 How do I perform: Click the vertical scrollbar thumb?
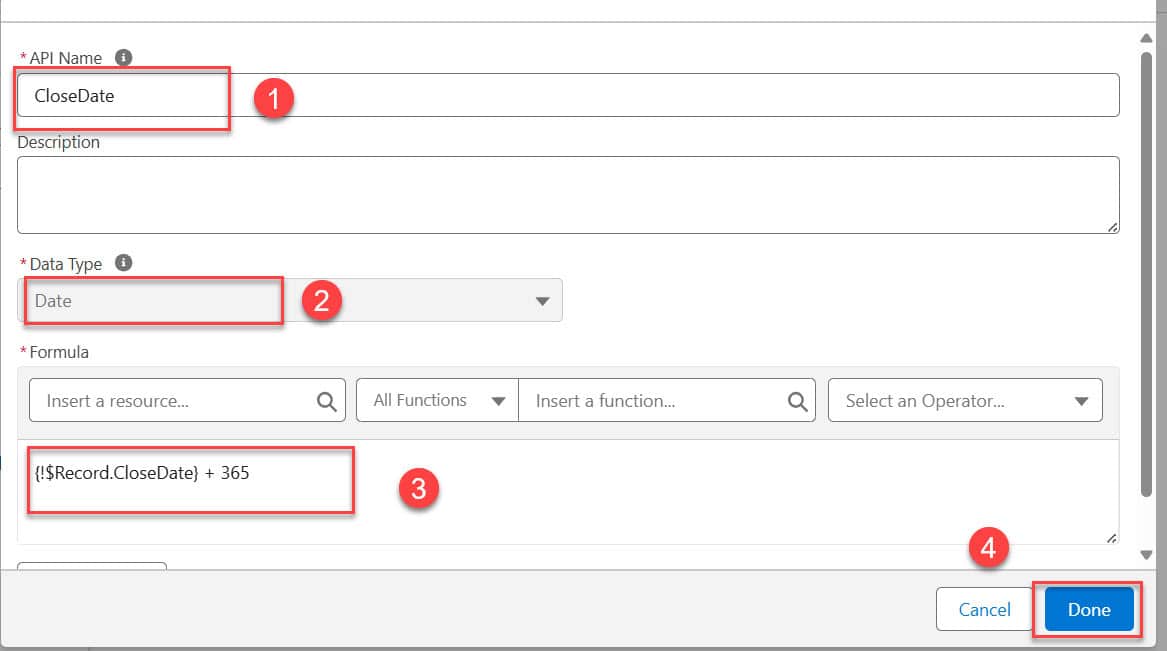tap(1146, 274)
